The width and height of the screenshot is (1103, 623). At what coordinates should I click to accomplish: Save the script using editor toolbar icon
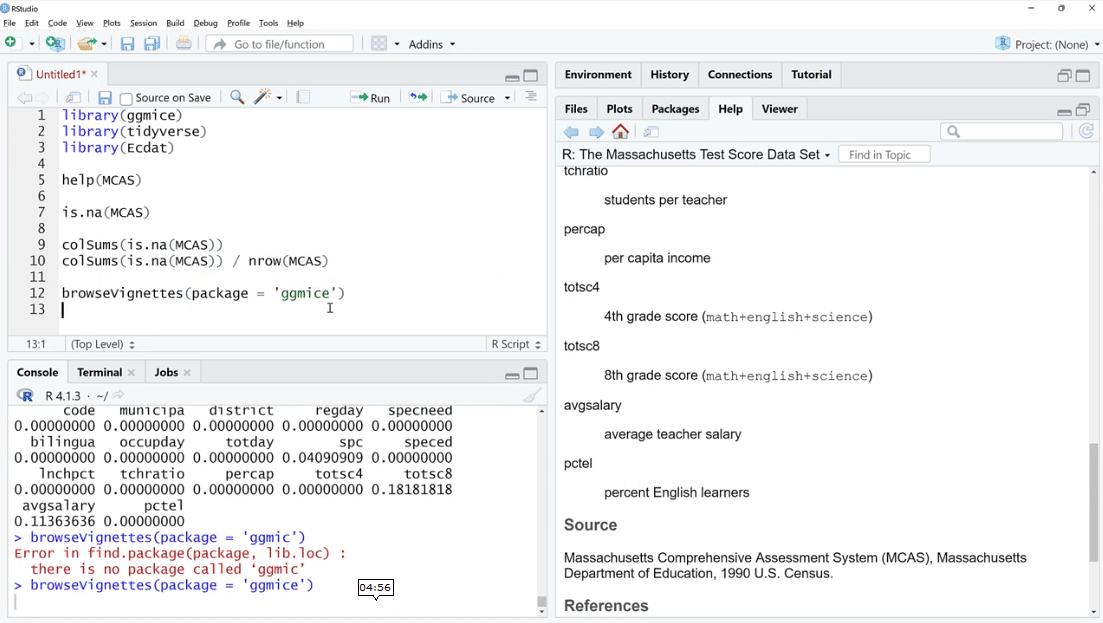tap(105, 98)
